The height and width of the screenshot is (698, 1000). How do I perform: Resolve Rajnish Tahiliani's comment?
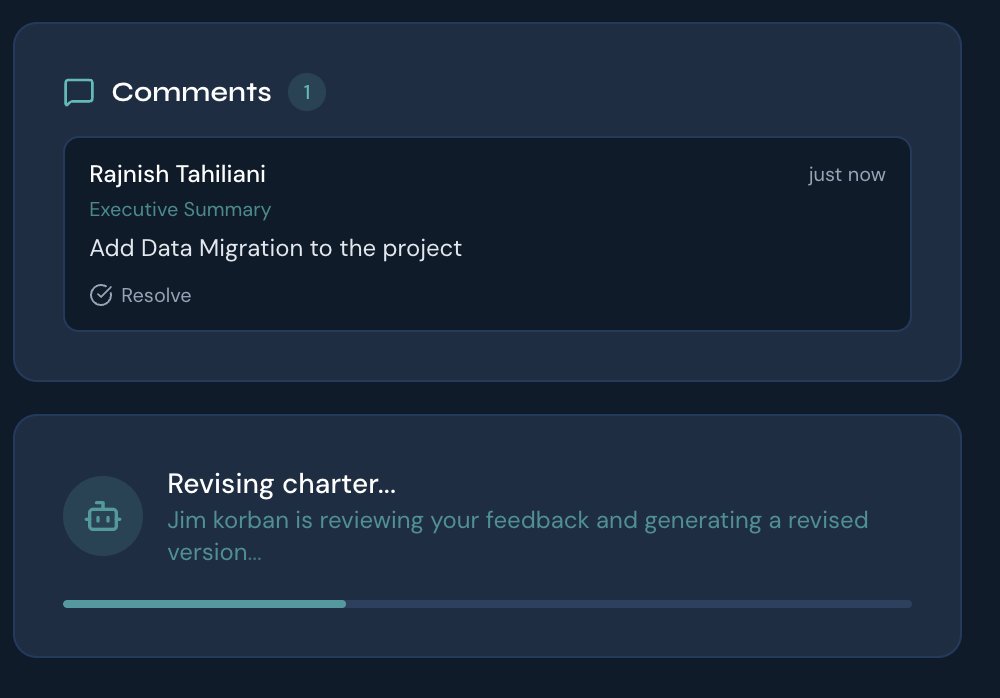(x=140, y=295)
